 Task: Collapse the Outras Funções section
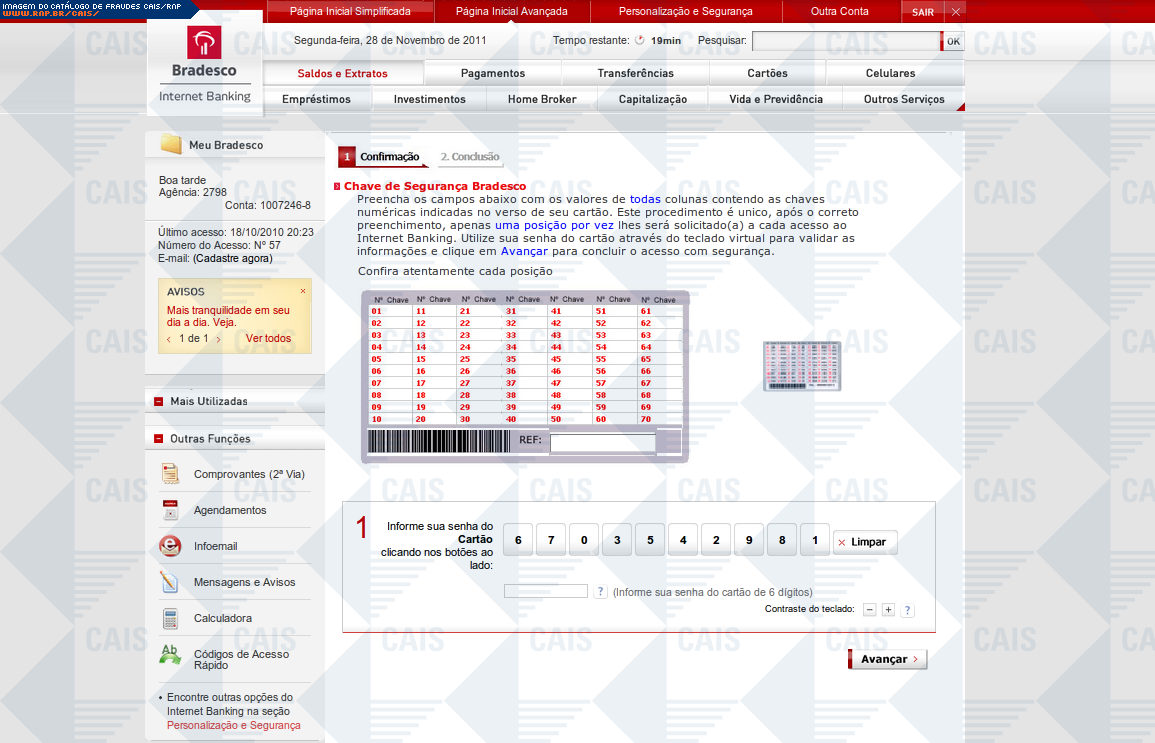click(159, 439)
